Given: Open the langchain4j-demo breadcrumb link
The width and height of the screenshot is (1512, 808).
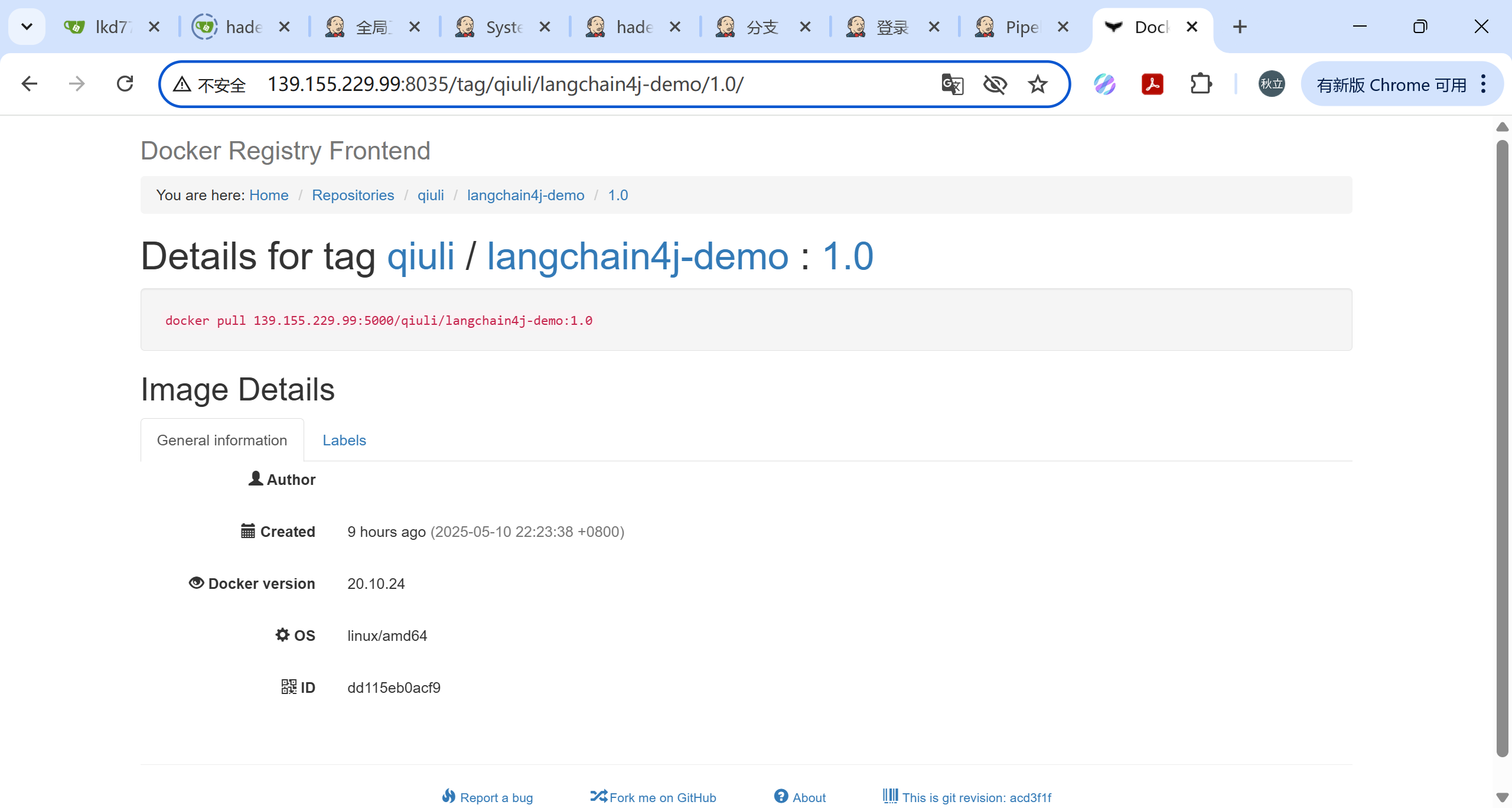Looking at the screenshot, I should point(525,195).
